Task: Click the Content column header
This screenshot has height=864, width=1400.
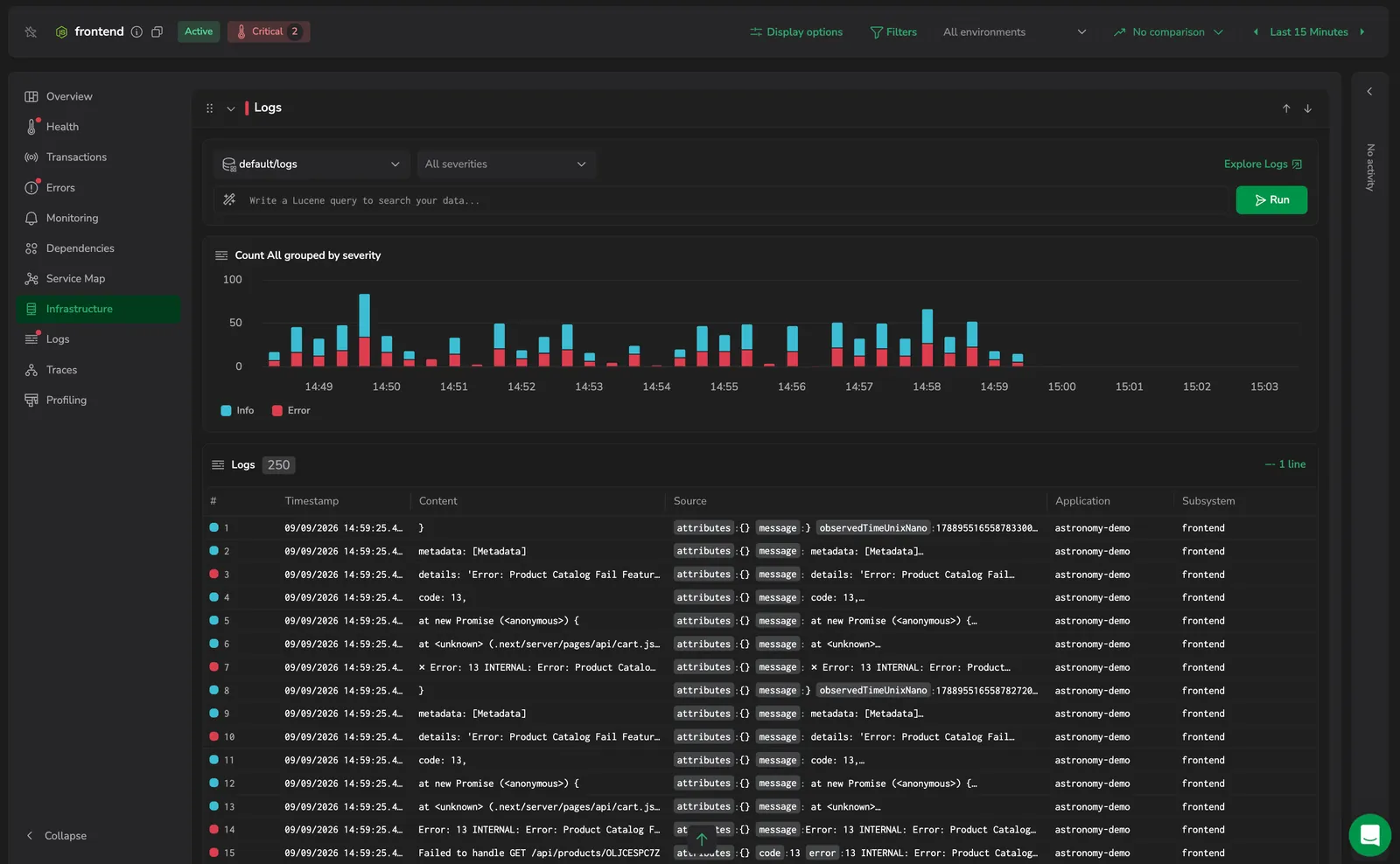Action: coord(438,501)
